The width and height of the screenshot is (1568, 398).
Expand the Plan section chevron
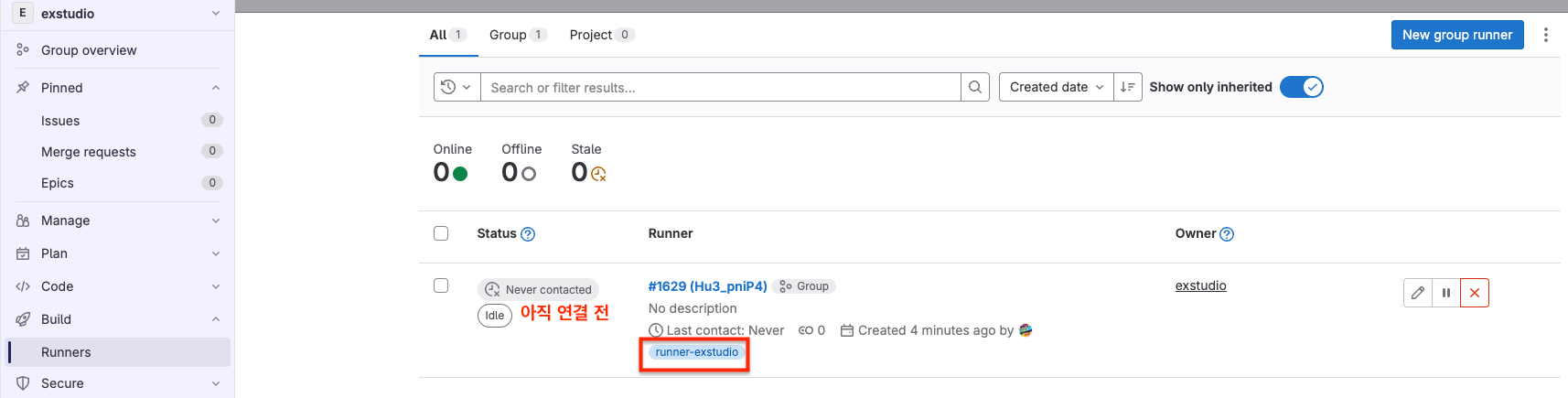[x=216, y=253]
